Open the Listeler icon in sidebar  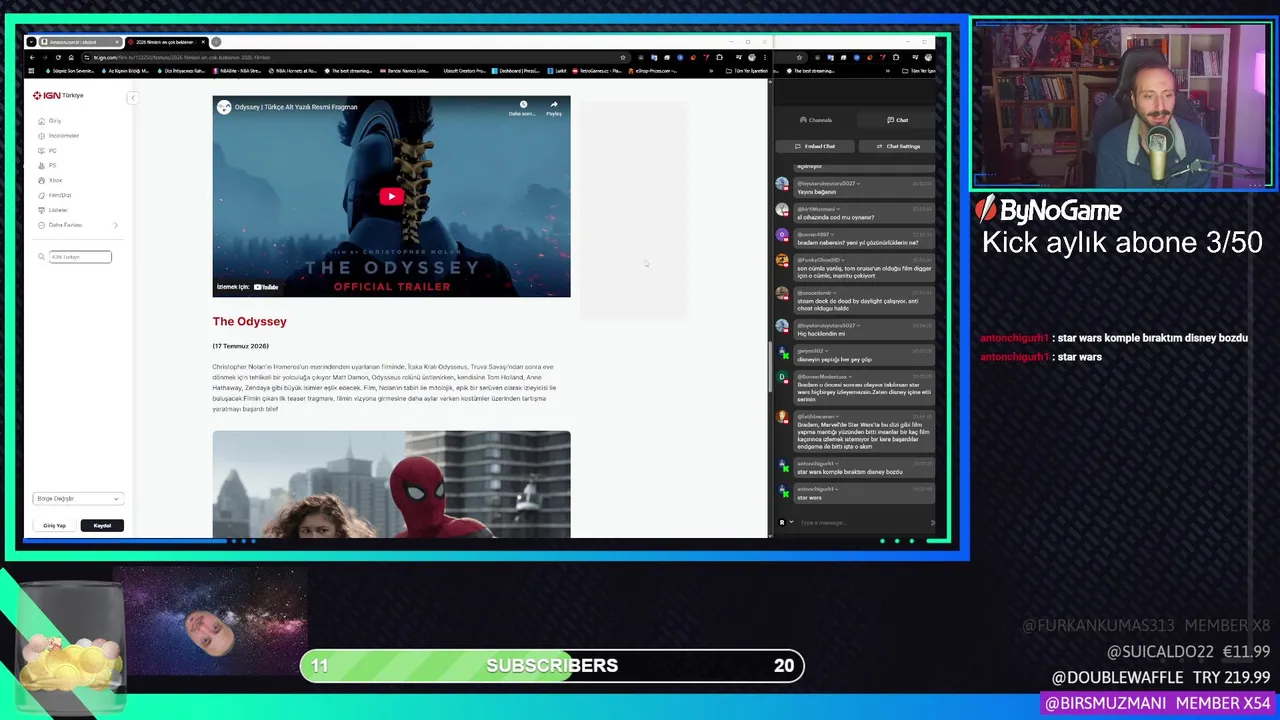pos(42,210)
